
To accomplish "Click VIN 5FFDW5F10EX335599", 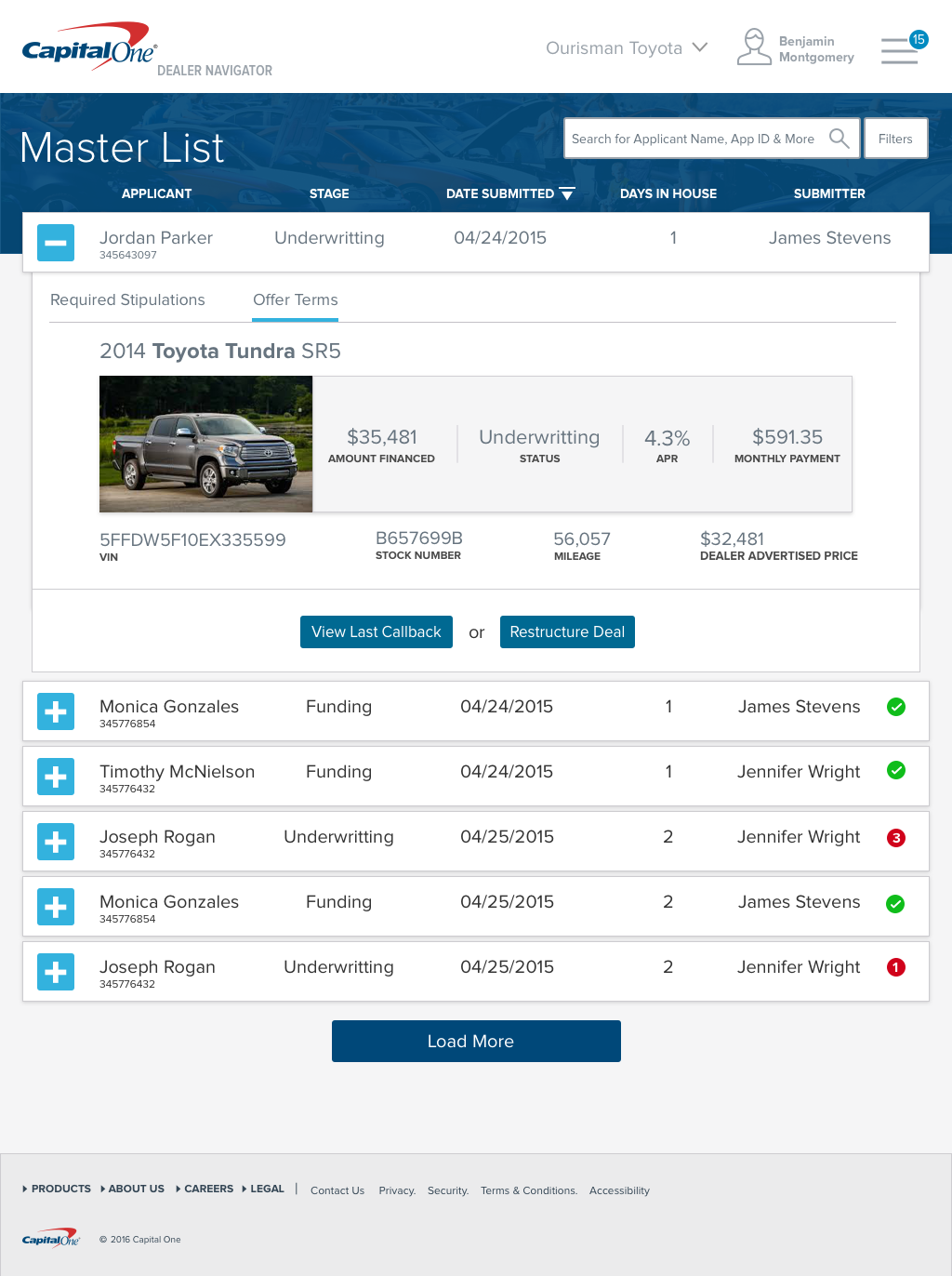I will [x=192, y=539].
